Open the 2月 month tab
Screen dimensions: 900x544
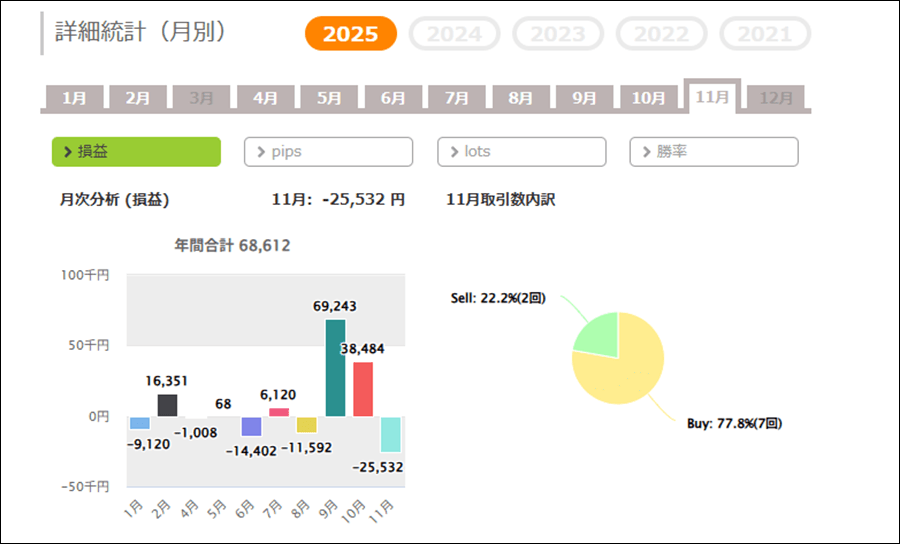click(x=138, y=98)
